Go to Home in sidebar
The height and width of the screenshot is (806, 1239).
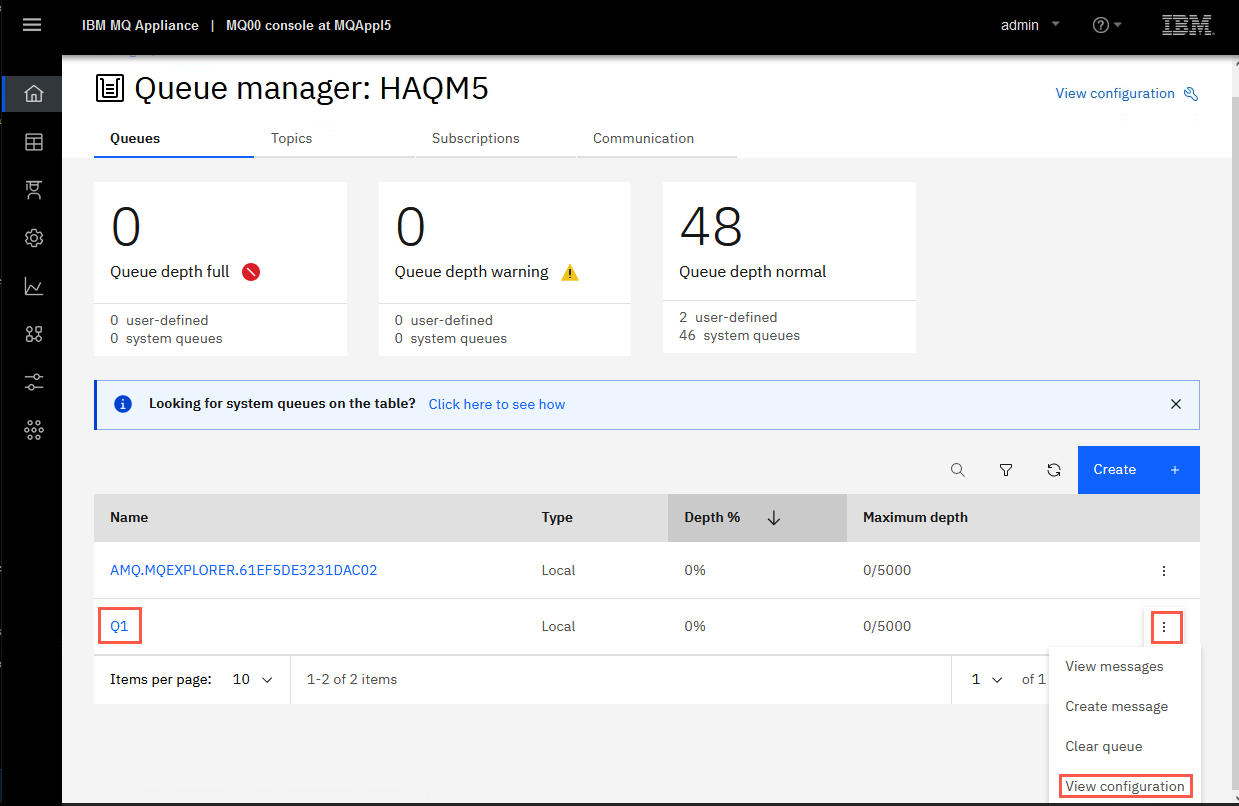pos(34,94)
